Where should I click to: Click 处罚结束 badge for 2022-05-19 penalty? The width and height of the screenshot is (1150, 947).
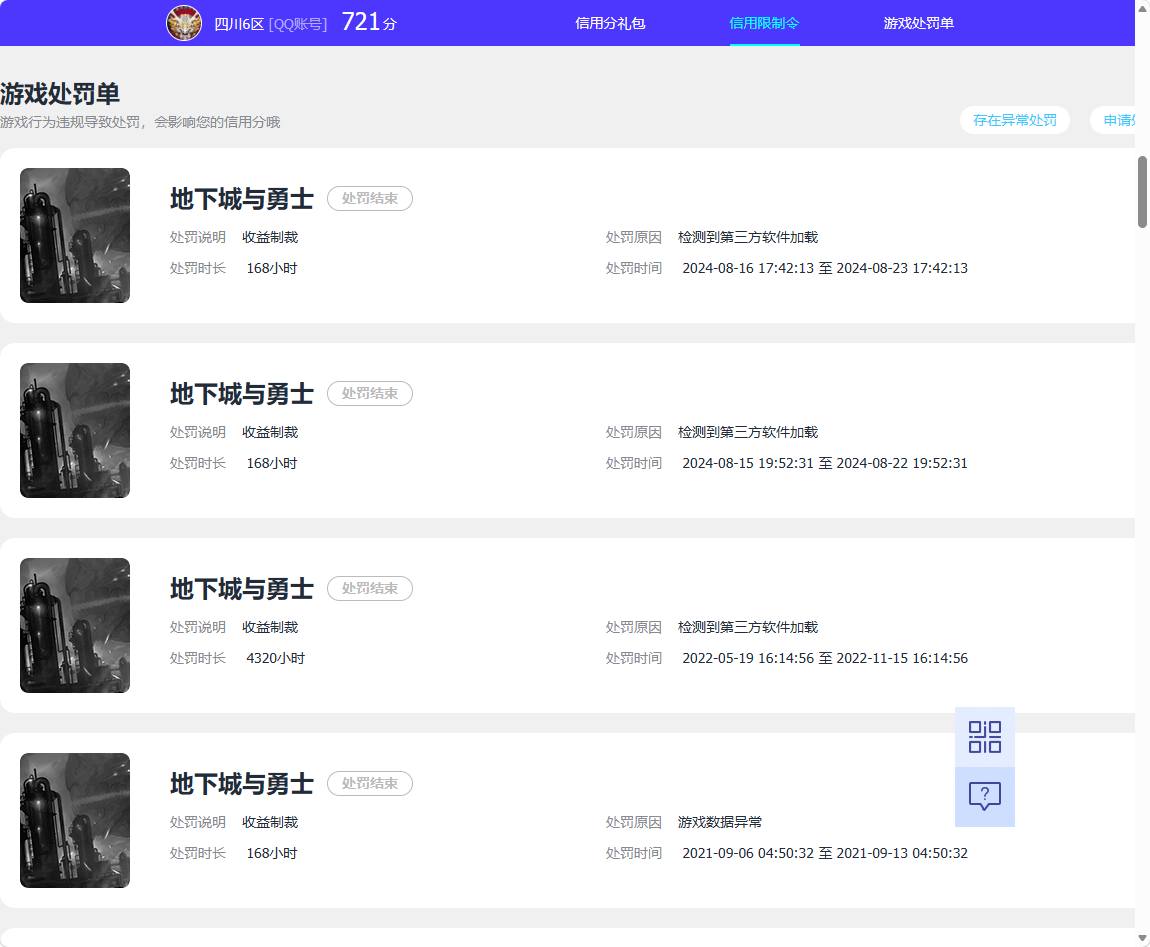370,589
